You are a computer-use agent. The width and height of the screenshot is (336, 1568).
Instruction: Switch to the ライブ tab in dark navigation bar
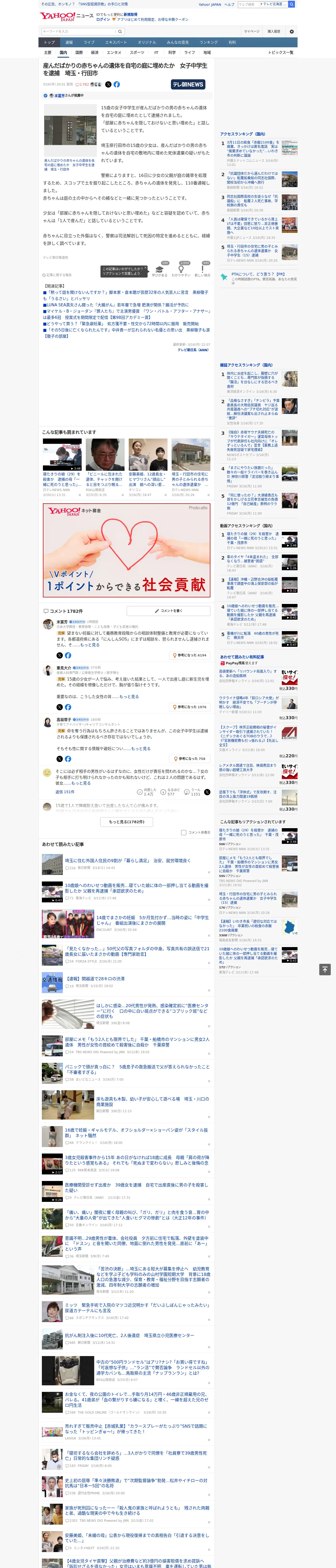click(x=89, y=43)
